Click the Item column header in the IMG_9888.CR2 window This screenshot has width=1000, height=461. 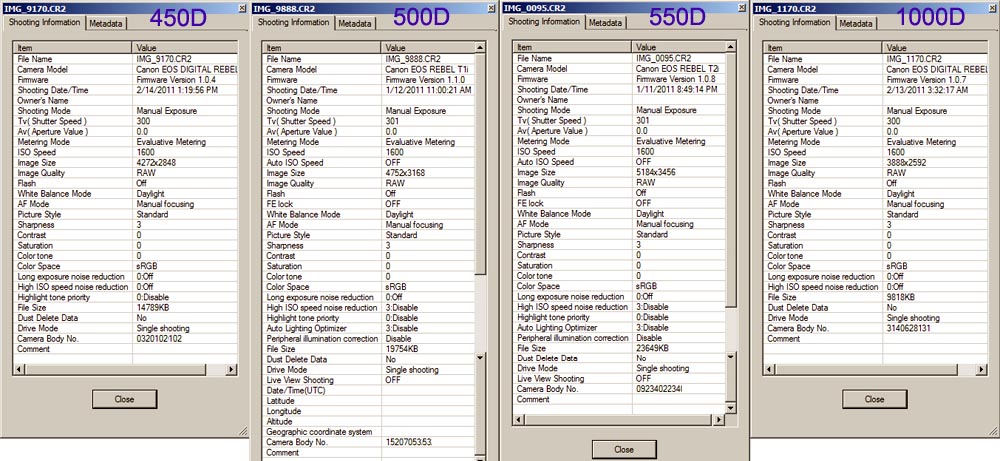(322, 48)
